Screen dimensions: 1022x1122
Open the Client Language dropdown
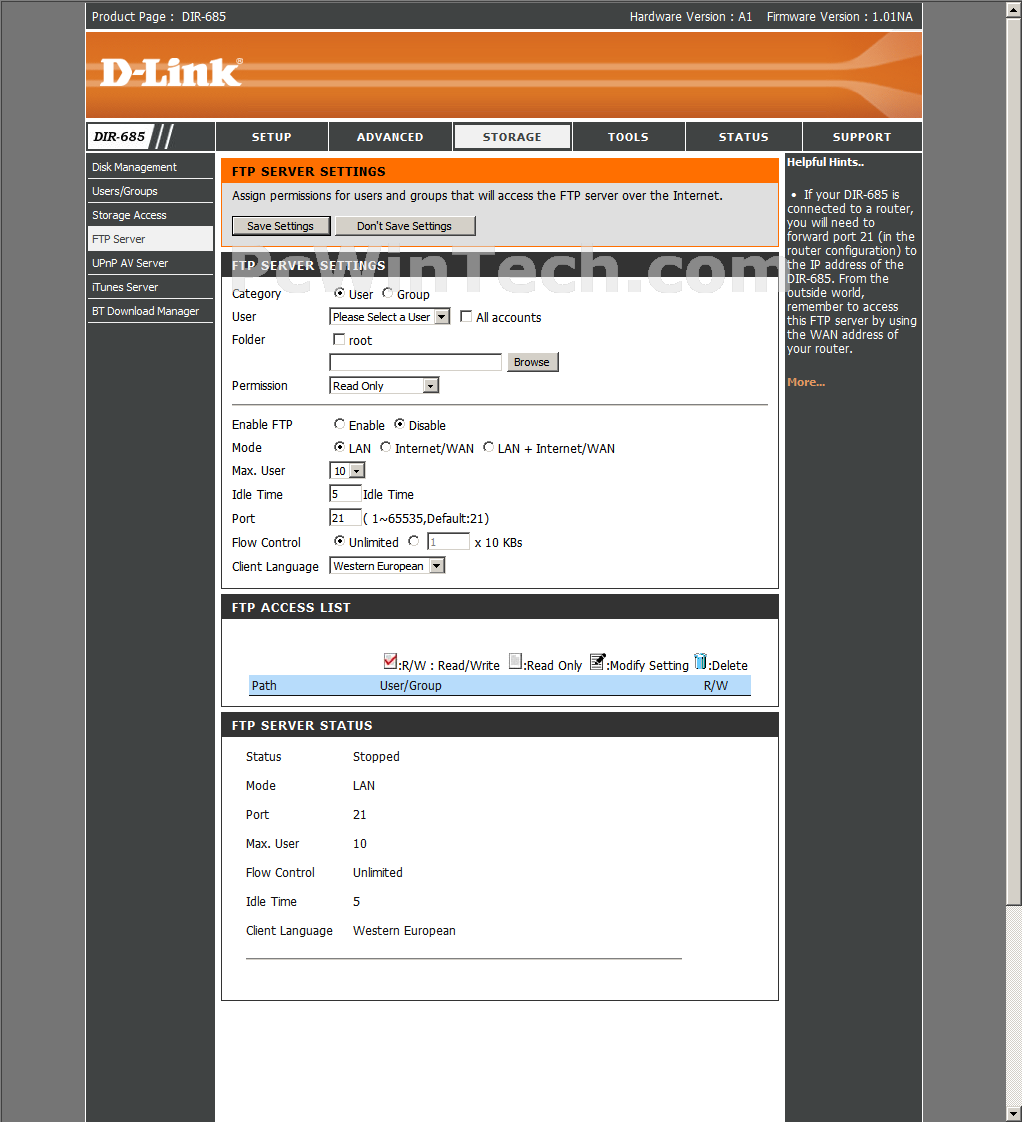click(387, 566)
